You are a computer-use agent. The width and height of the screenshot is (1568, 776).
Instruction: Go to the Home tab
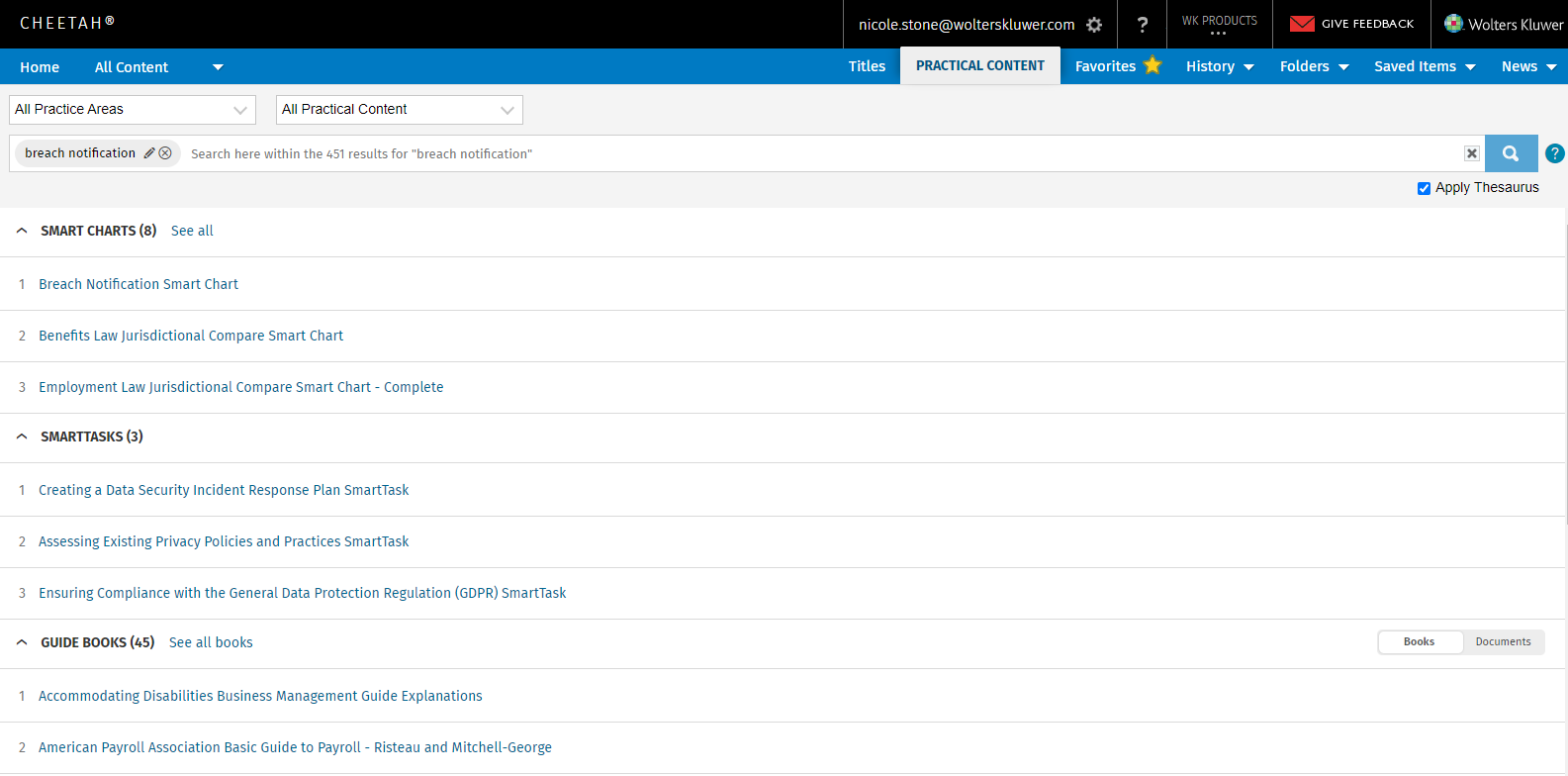point(40,67)
